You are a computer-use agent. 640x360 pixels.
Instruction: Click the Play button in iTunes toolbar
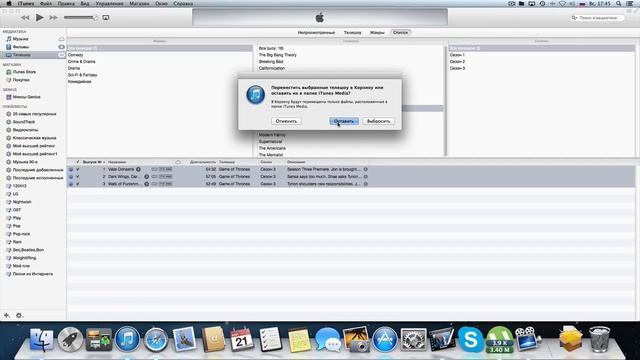tap(40, 18)
